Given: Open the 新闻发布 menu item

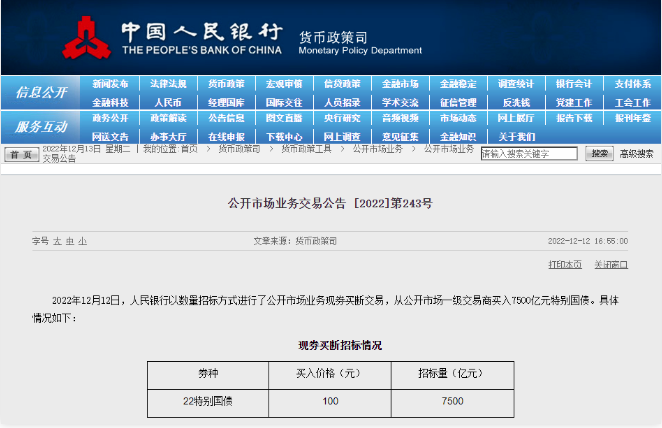Looking at the screenshot, I should tap(110, 84).
